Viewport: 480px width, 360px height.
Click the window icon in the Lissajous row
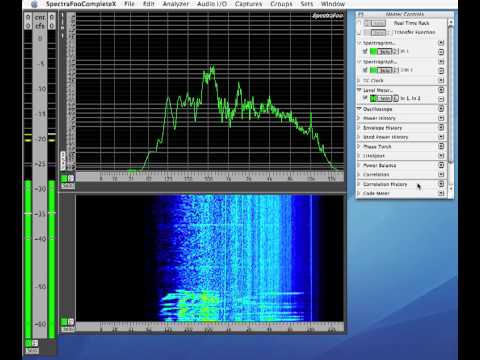point(441,156)
